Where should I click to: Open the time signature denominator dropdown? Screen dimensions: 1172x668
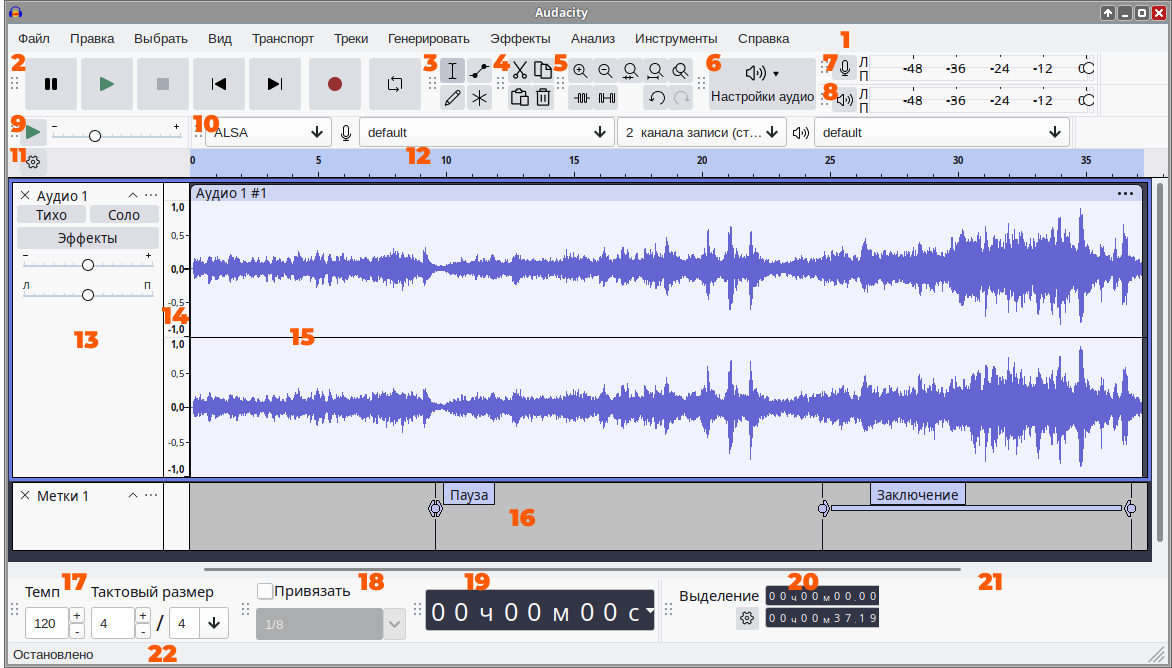214,624
